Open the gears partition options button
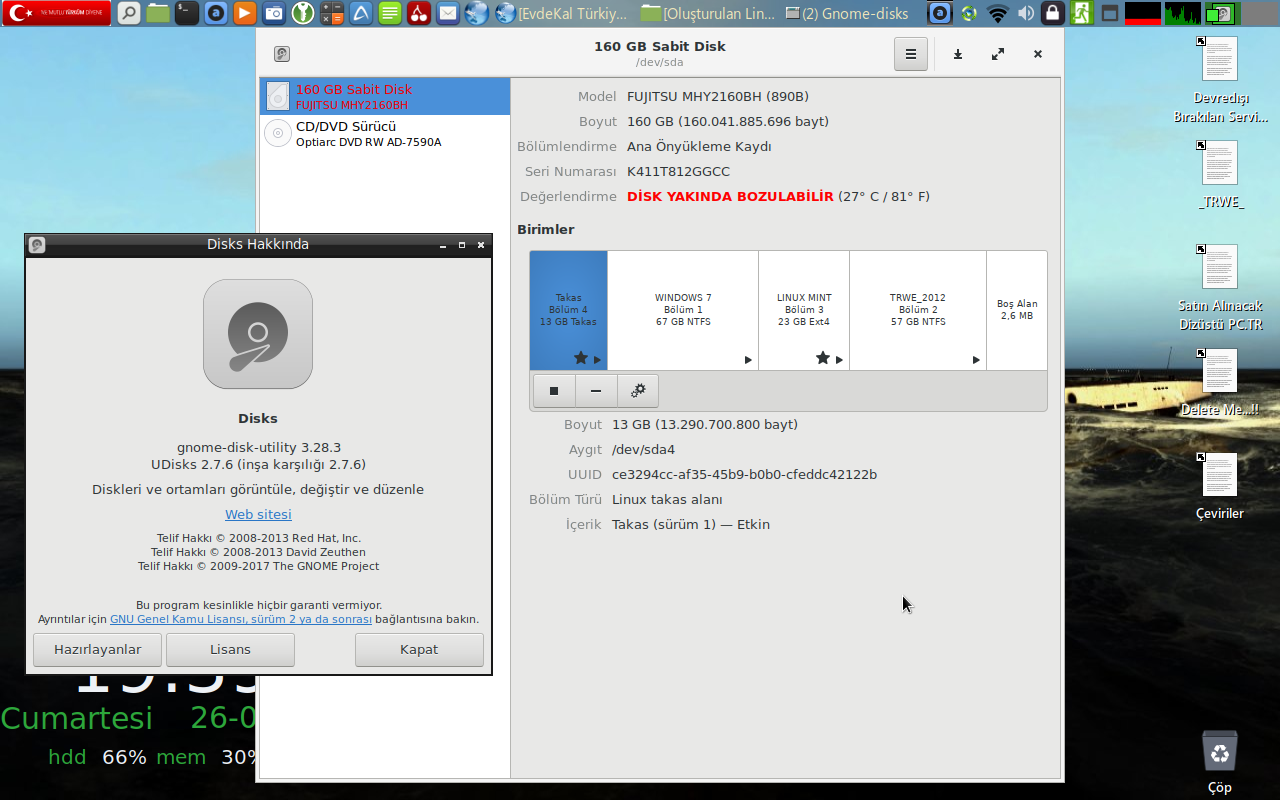The height and width of the screenshot is (800, 1280). (x=638, y=391)
